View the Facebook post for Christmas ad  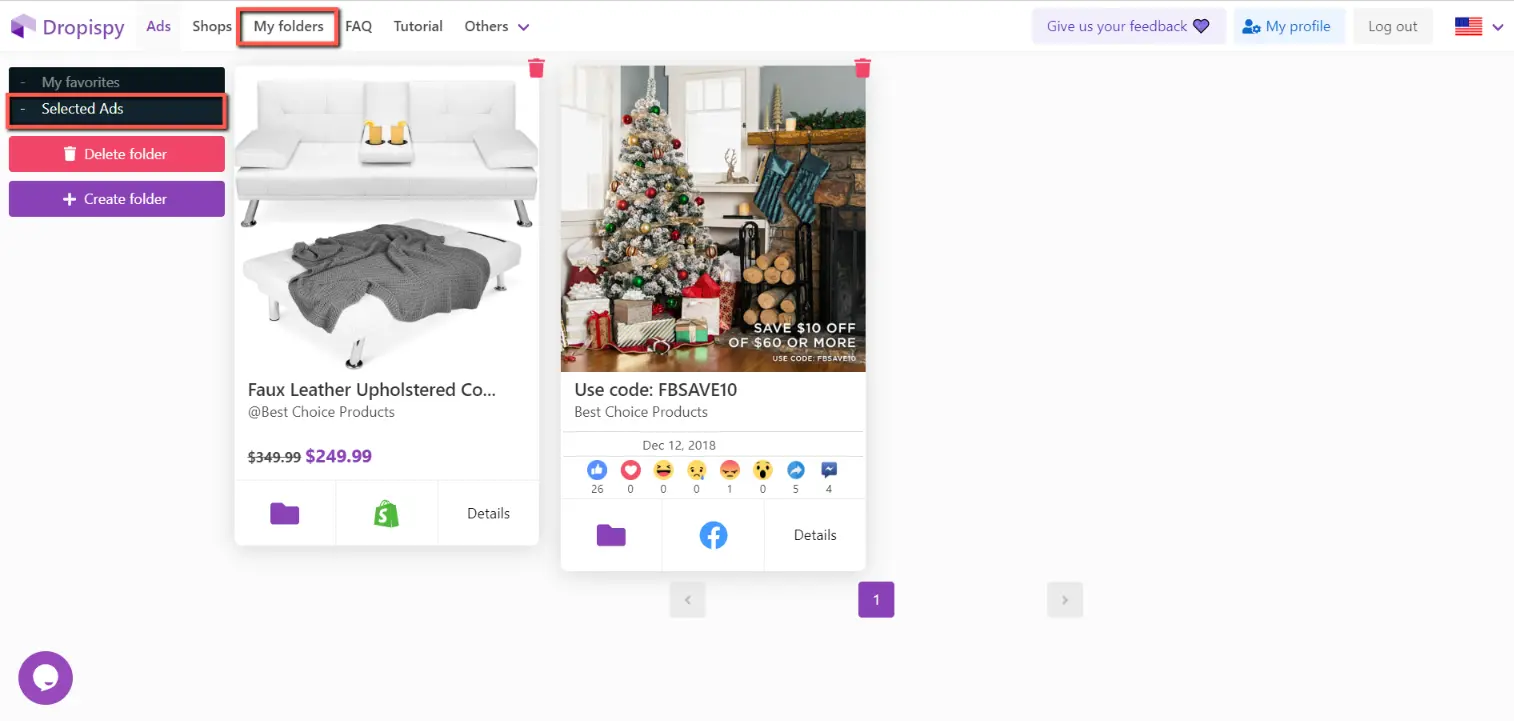[x=712, y=534]
